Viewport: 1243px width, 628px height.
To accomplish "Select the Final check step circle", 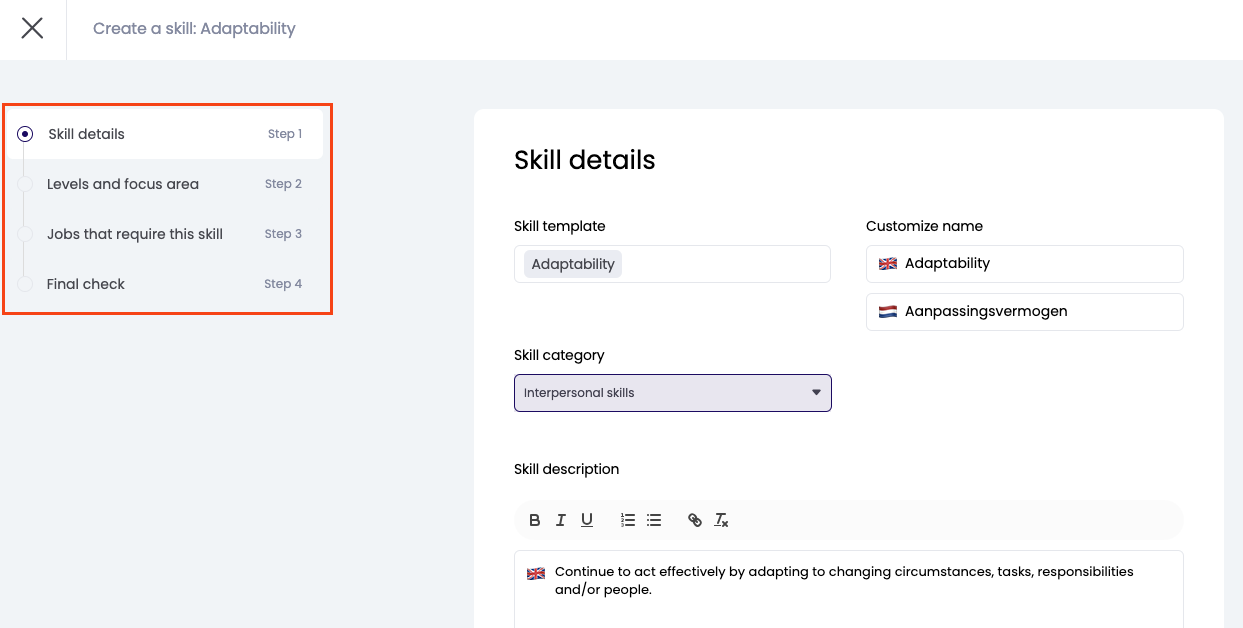I will 25,284.
